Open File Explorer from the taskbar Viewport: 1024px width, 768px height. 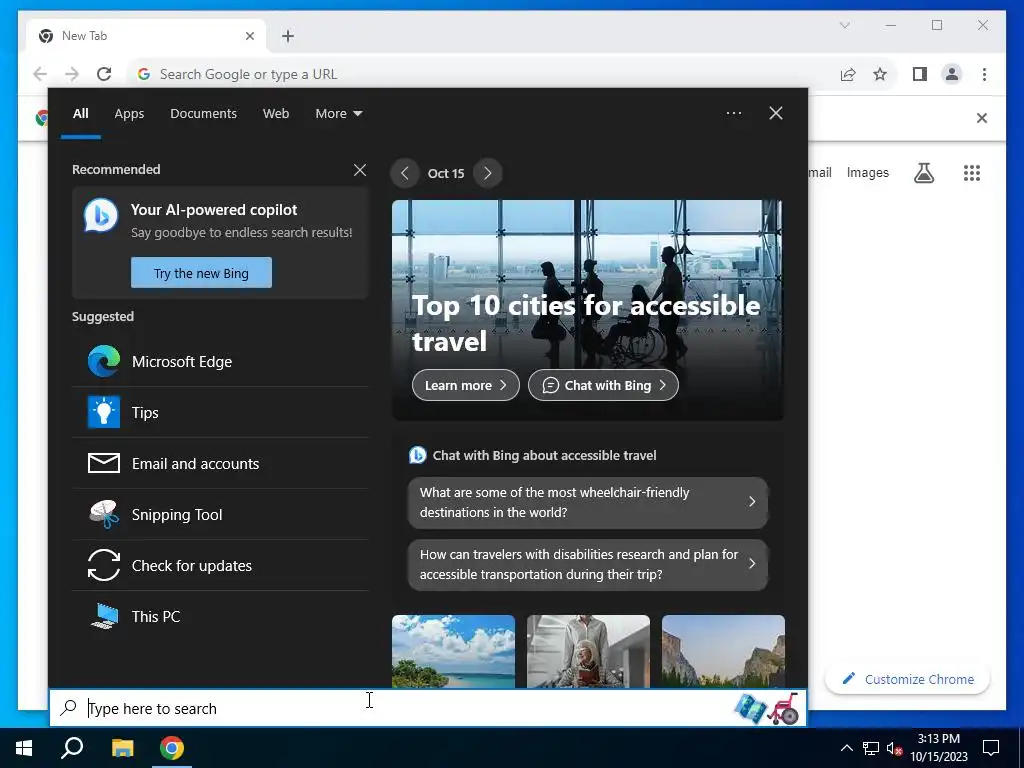coord(122,748)
